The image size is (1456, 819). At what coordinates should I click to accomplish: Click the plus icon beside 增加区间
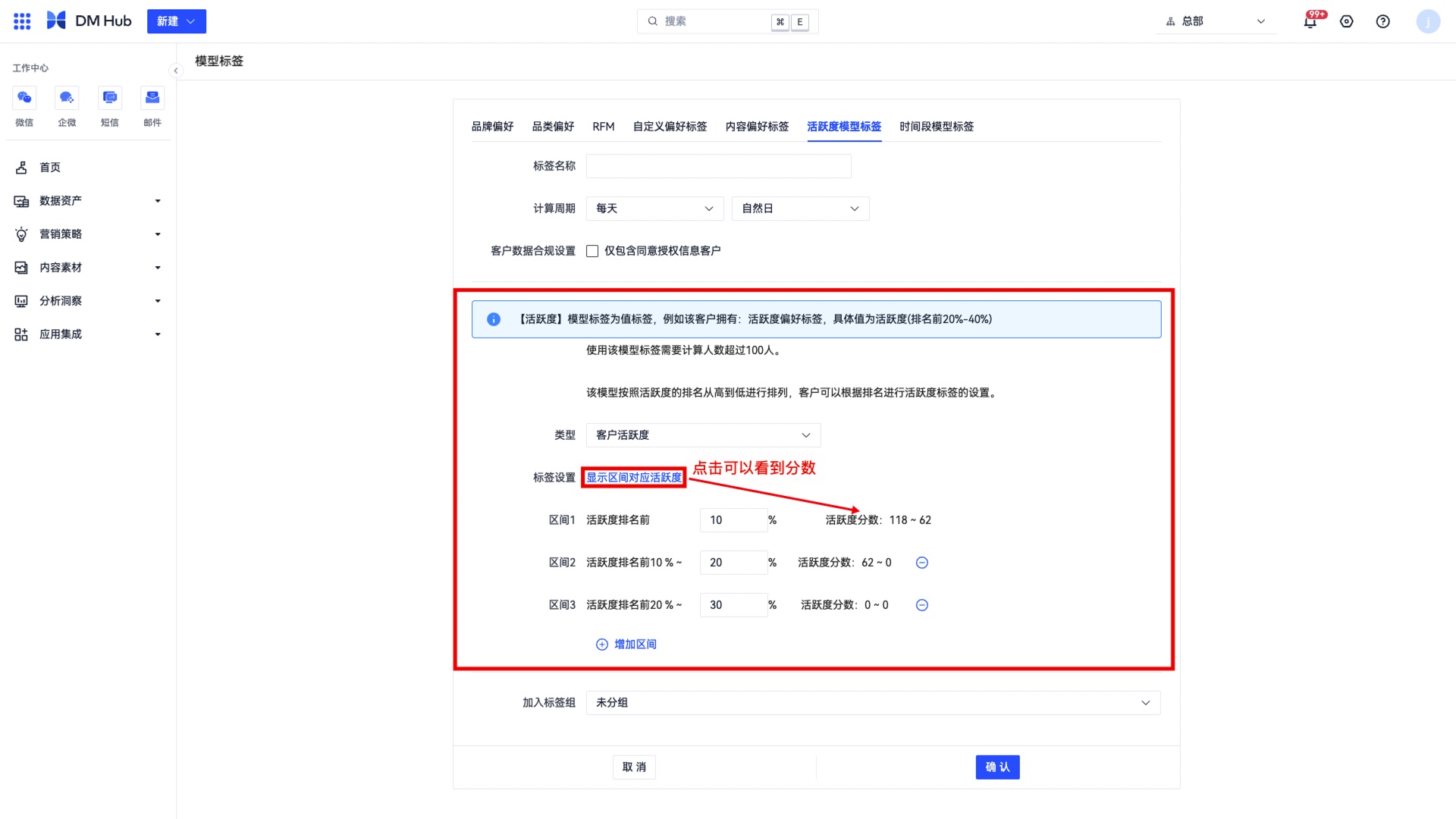pos(602,645)
